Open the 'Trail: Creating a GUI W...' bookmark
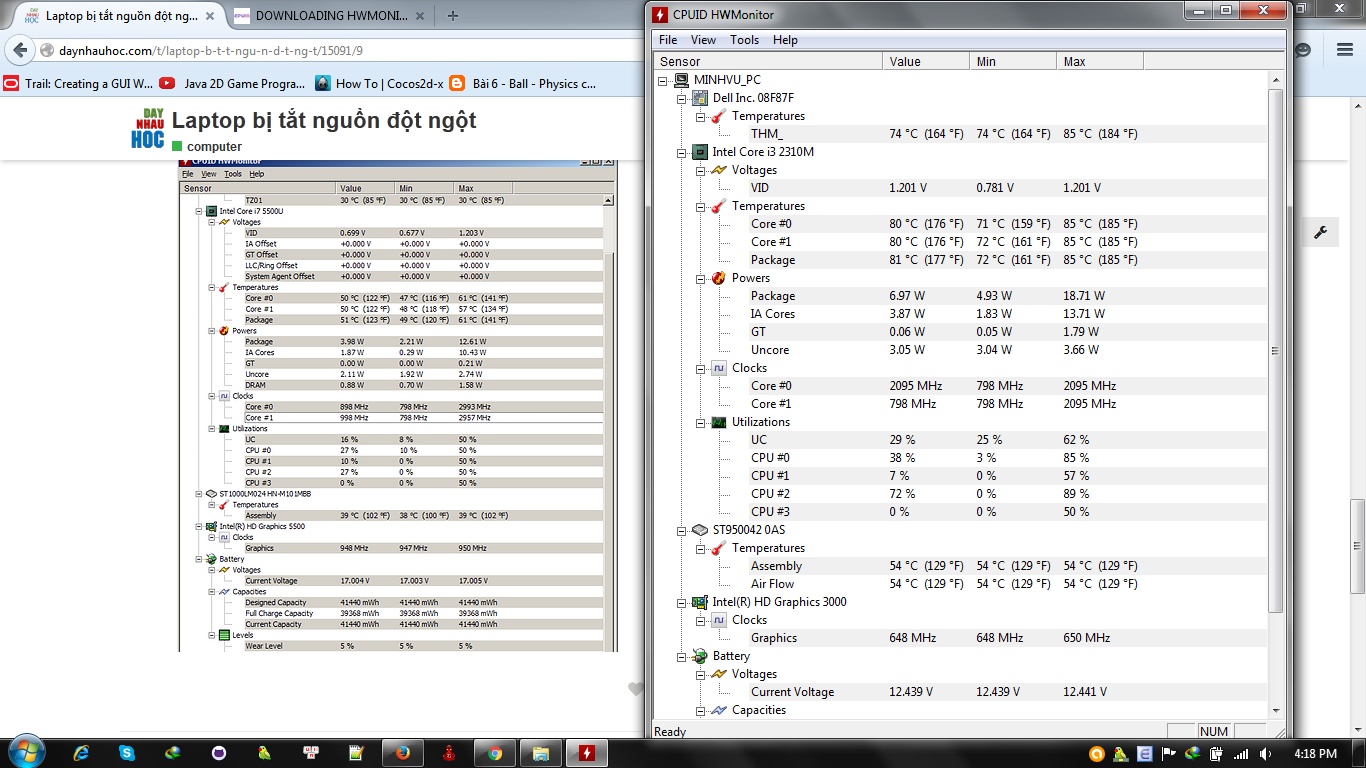This screenshot has height=768, width=1366. click(x=79, y=84)
